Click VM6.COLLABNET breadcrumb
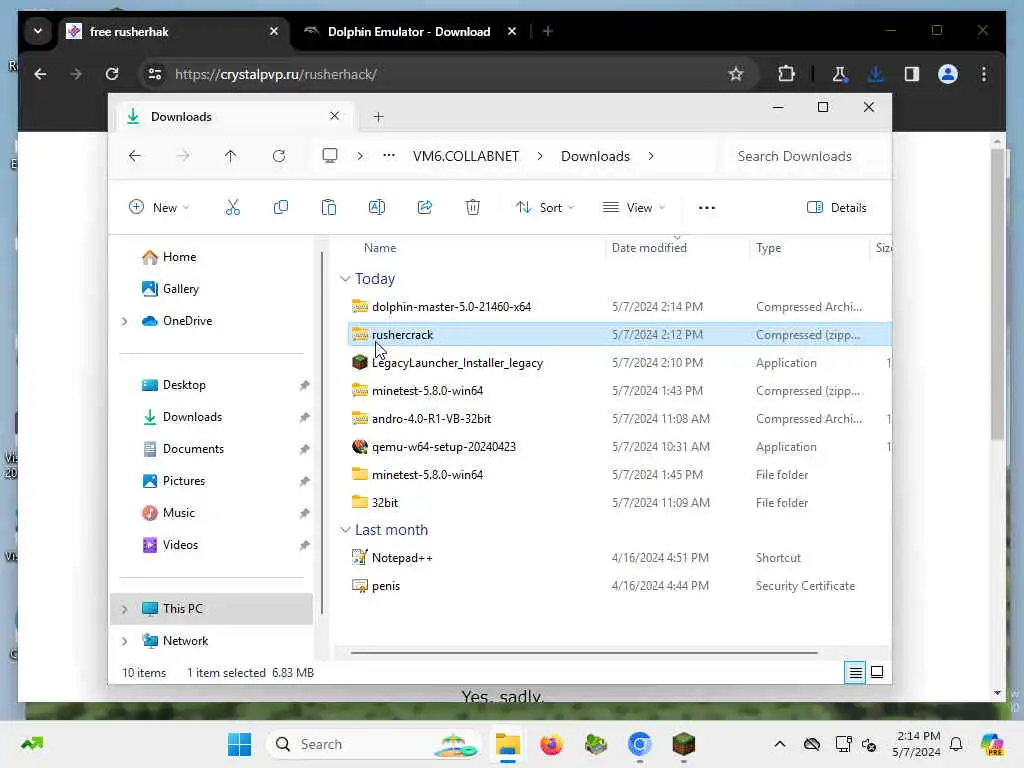The width and height of the screenshot is (1024, 768). [x=466, y=156]
